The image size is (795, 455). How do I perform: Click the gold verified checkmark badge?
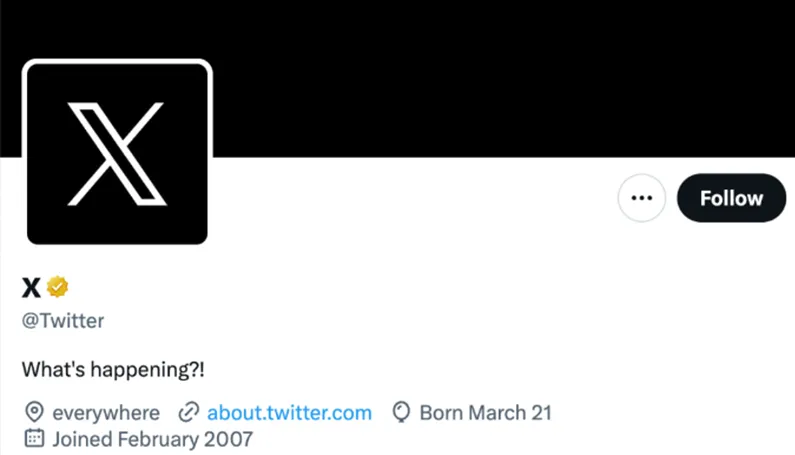(x=57, y=287)
